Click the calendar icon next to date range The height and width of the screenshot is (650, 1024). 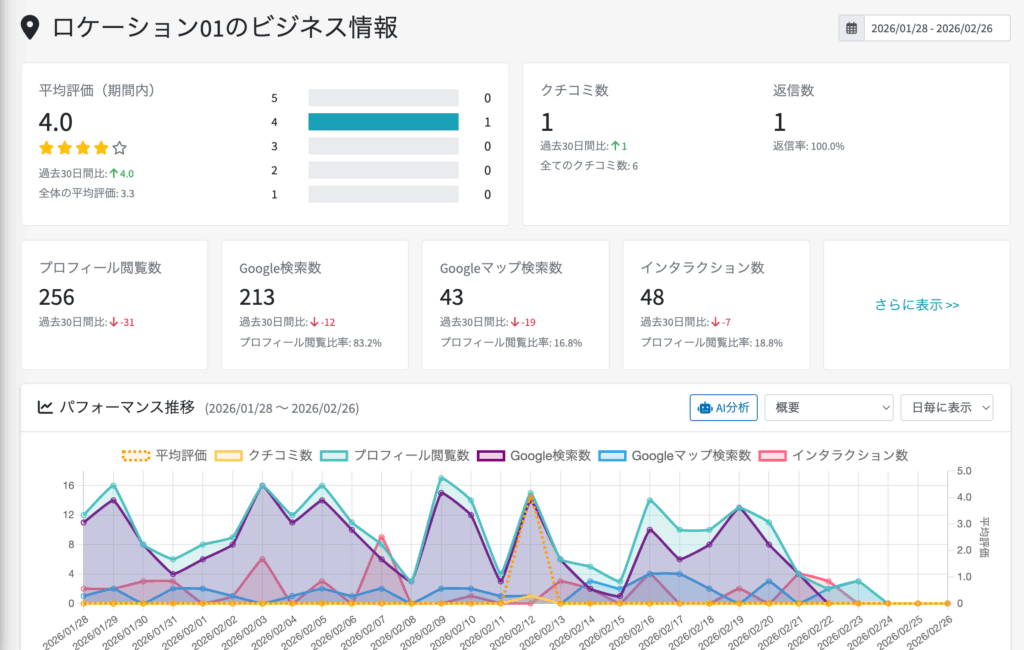(851, 28)
